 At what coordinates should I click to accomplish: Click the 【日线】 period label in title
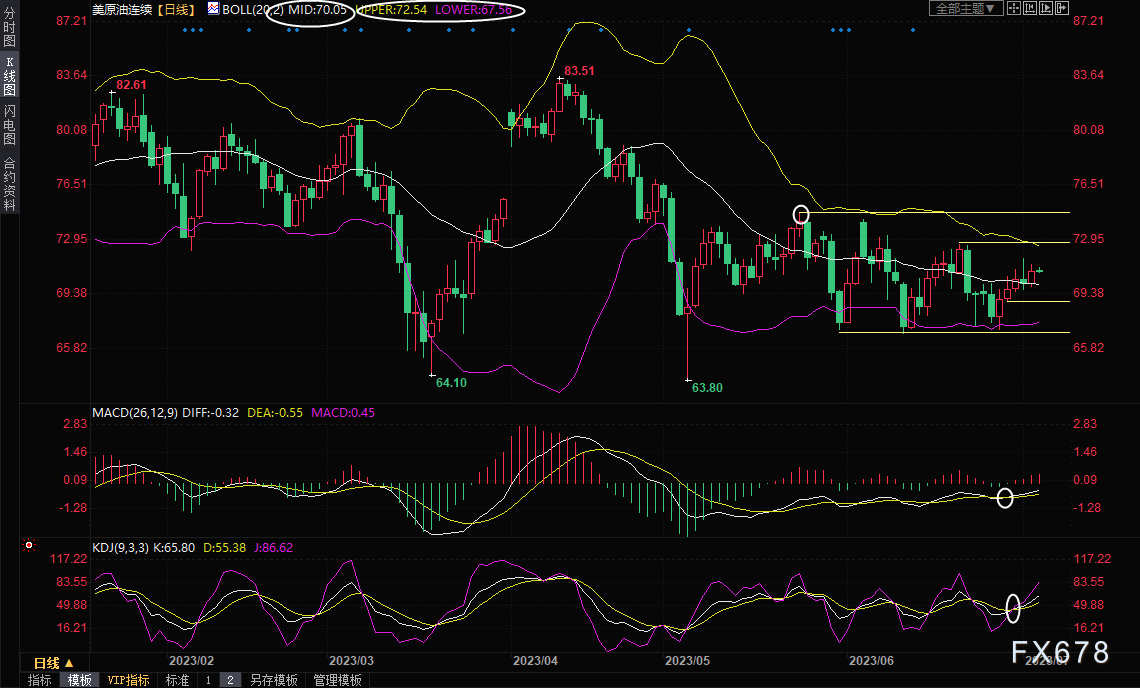point(175,9)
